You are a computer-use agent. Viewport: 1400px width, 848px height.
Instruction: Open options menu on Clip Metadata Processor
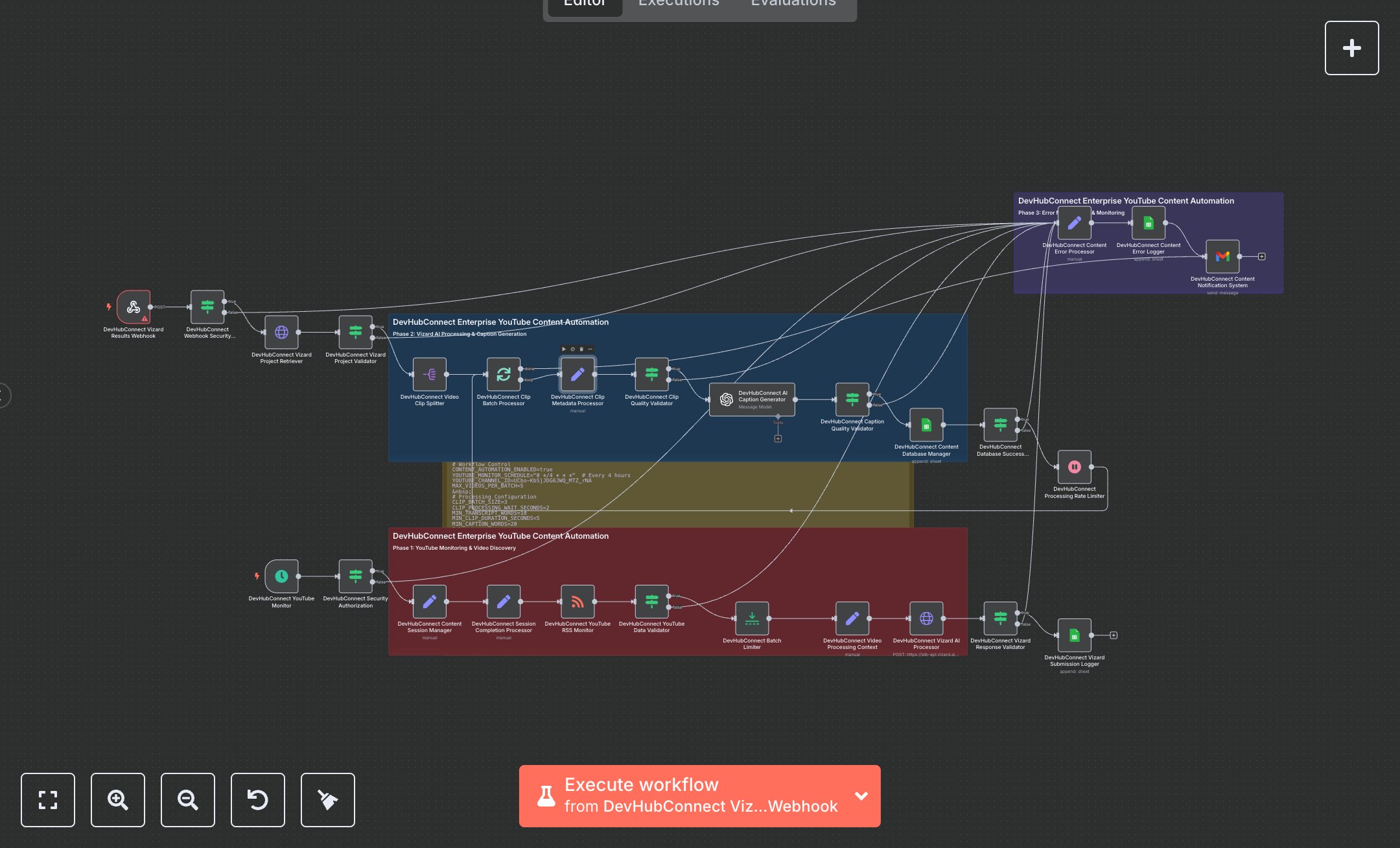point(590,349)
